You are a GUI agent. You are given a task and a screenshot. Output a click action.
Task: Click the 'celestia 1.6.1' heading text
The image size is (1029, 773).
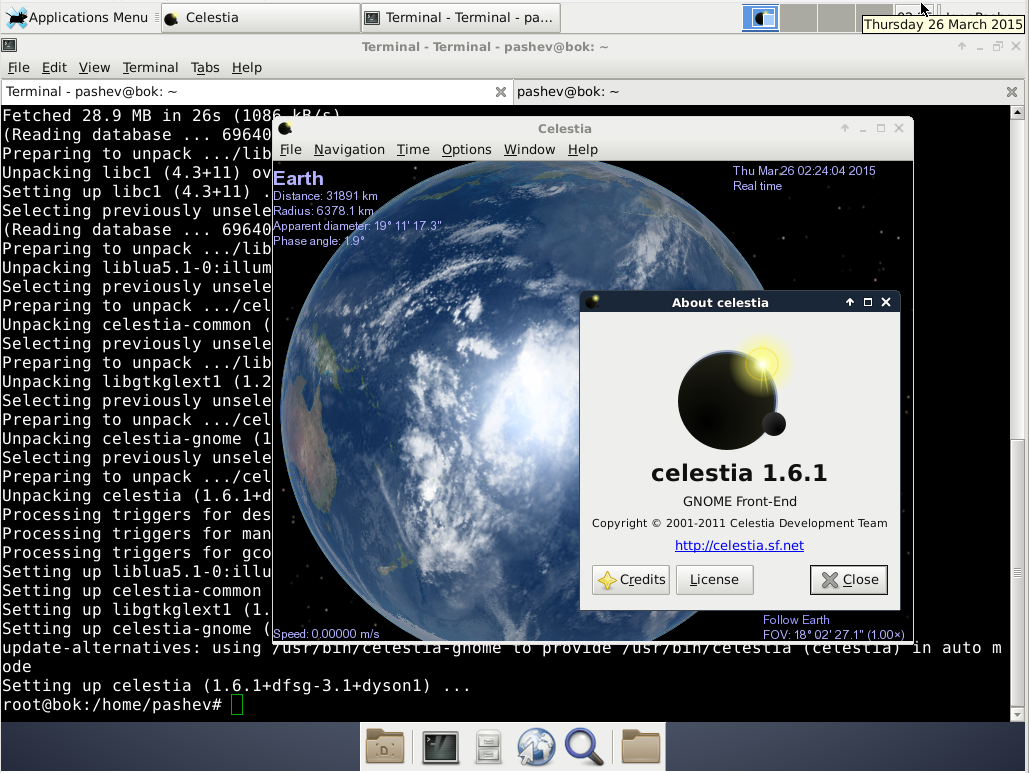click(739, 473)
